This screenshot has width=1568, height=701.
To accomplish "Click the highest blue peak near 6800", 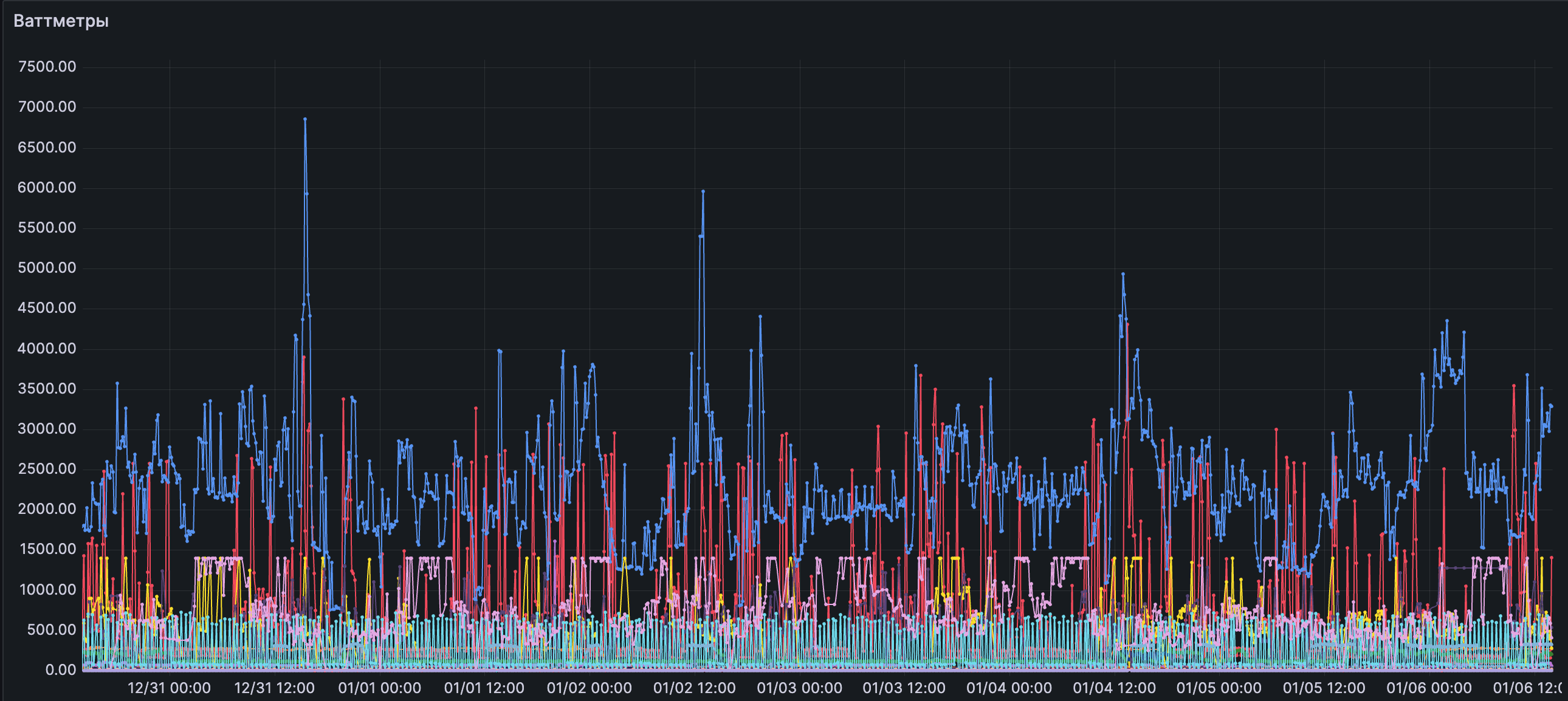I will (x=305, y=119).
